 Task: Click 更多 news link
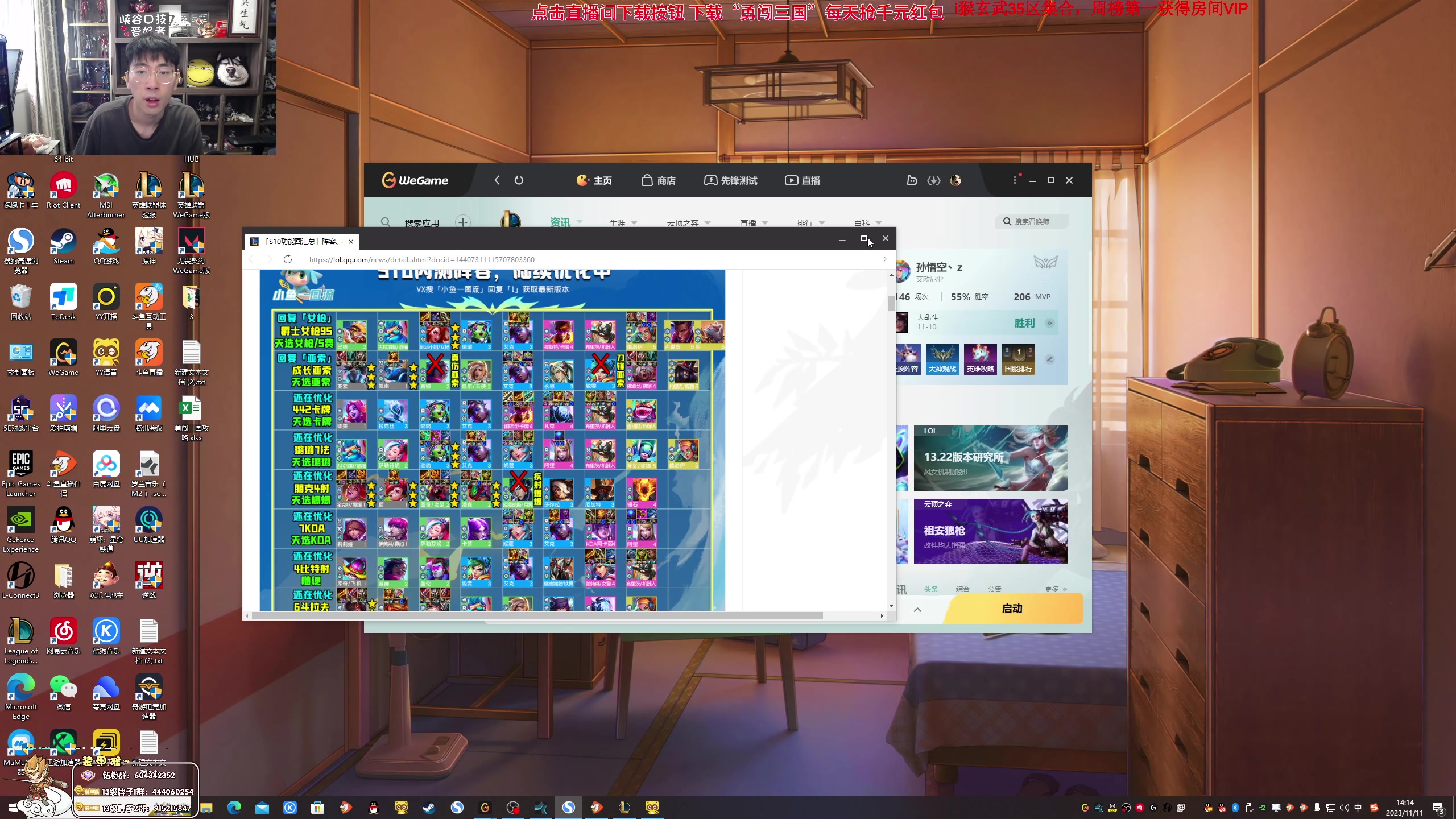click(x=1056, y=589)
